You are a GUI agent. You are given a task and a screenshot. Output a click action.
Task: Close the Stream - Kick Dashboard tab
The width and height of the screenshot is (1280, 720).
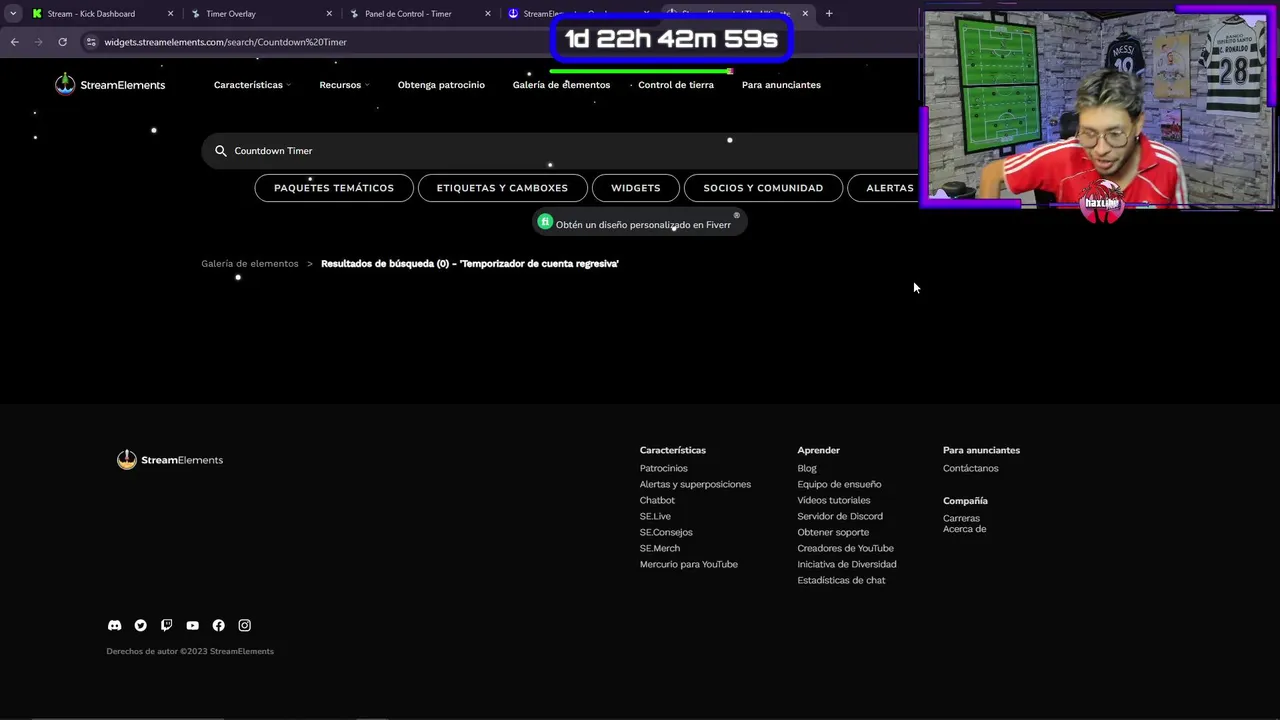[x=170, y=14]
